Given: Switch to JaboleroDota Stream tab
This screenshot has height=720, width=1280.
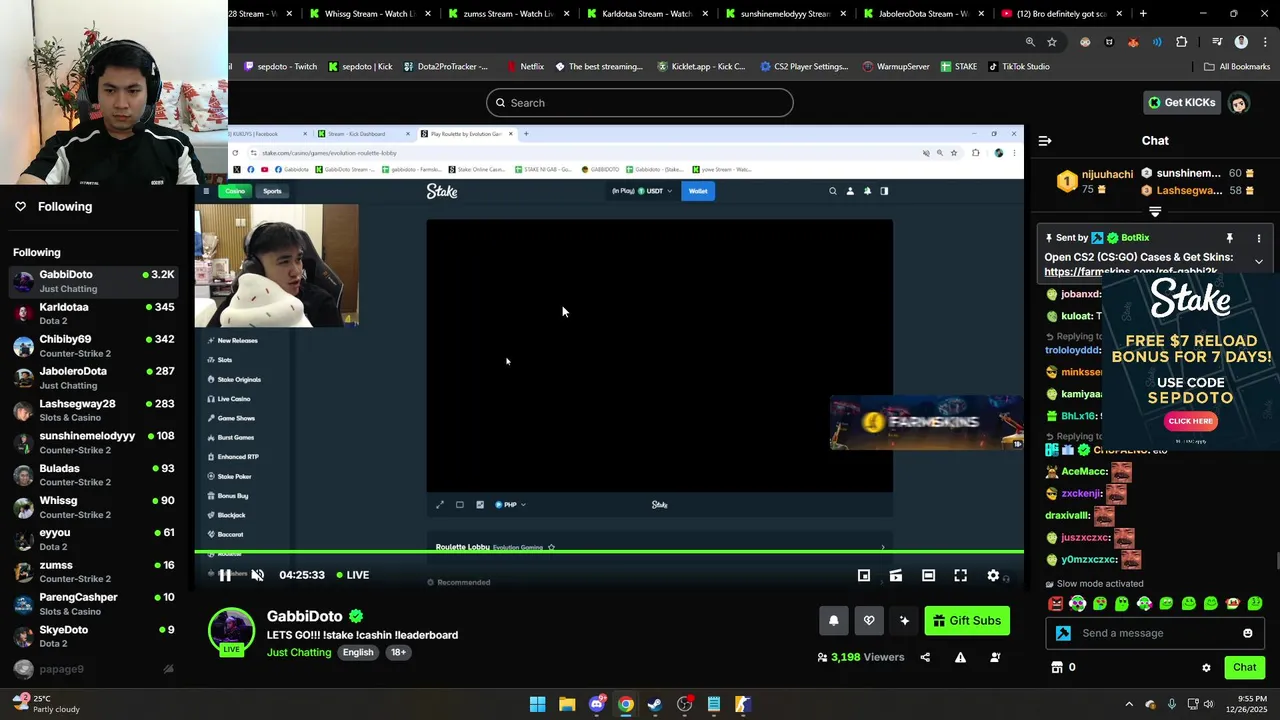Looking at the screenshot, I should pyautogui.click(x=922, y=14).
